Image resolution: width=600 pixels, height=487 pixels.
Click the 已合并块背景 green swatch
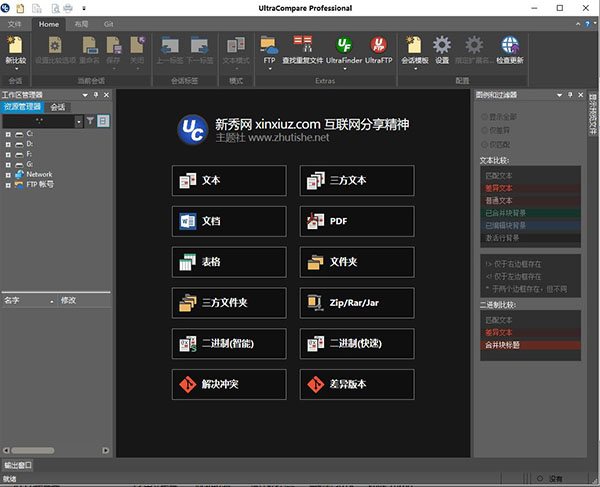(x=530, y=213)
